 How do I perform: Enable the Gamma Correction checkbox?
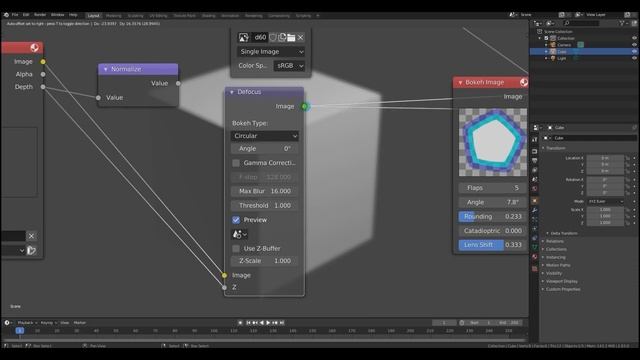(x=236, y=163)
